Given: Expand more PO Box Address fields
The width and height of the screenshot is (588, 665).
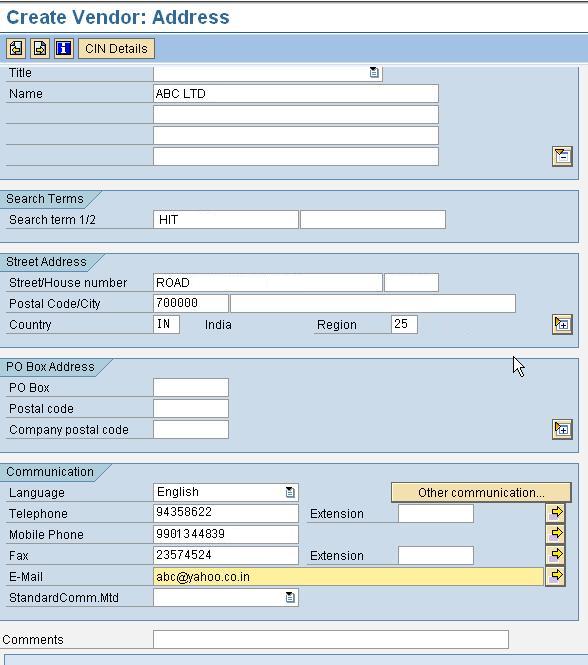Looking at the screenshot, I should (562, 429).
